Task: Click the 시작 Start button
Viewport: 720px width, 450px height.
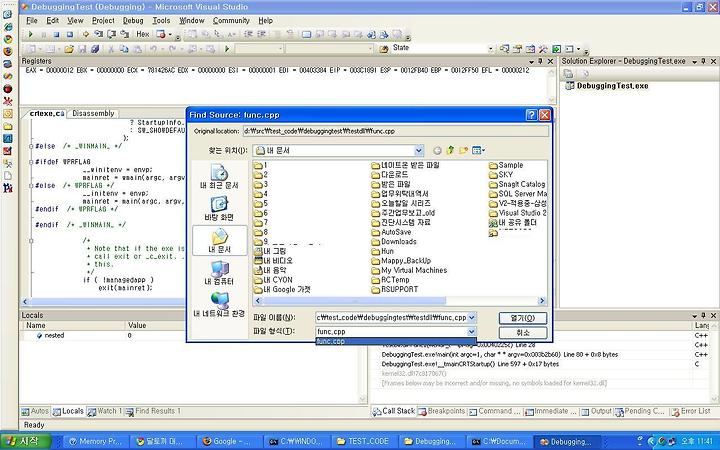Action: click(x=28, y=441)
